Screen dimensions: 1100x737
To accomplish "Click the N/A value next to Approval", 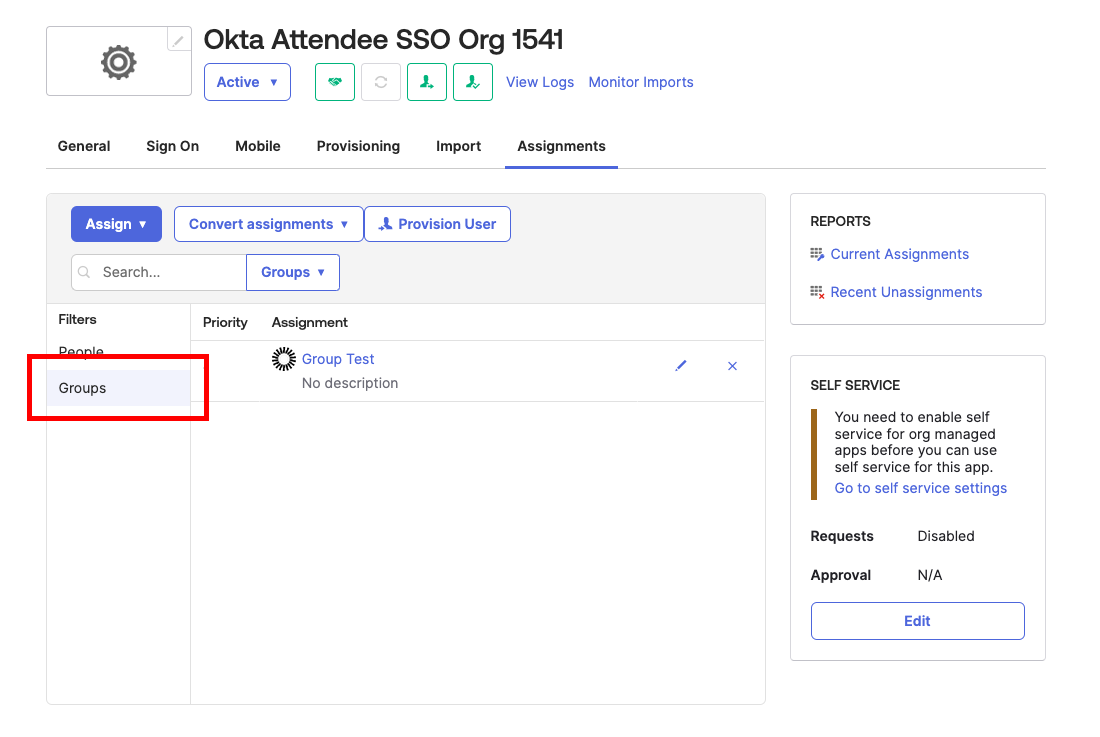I will (930, 575).
